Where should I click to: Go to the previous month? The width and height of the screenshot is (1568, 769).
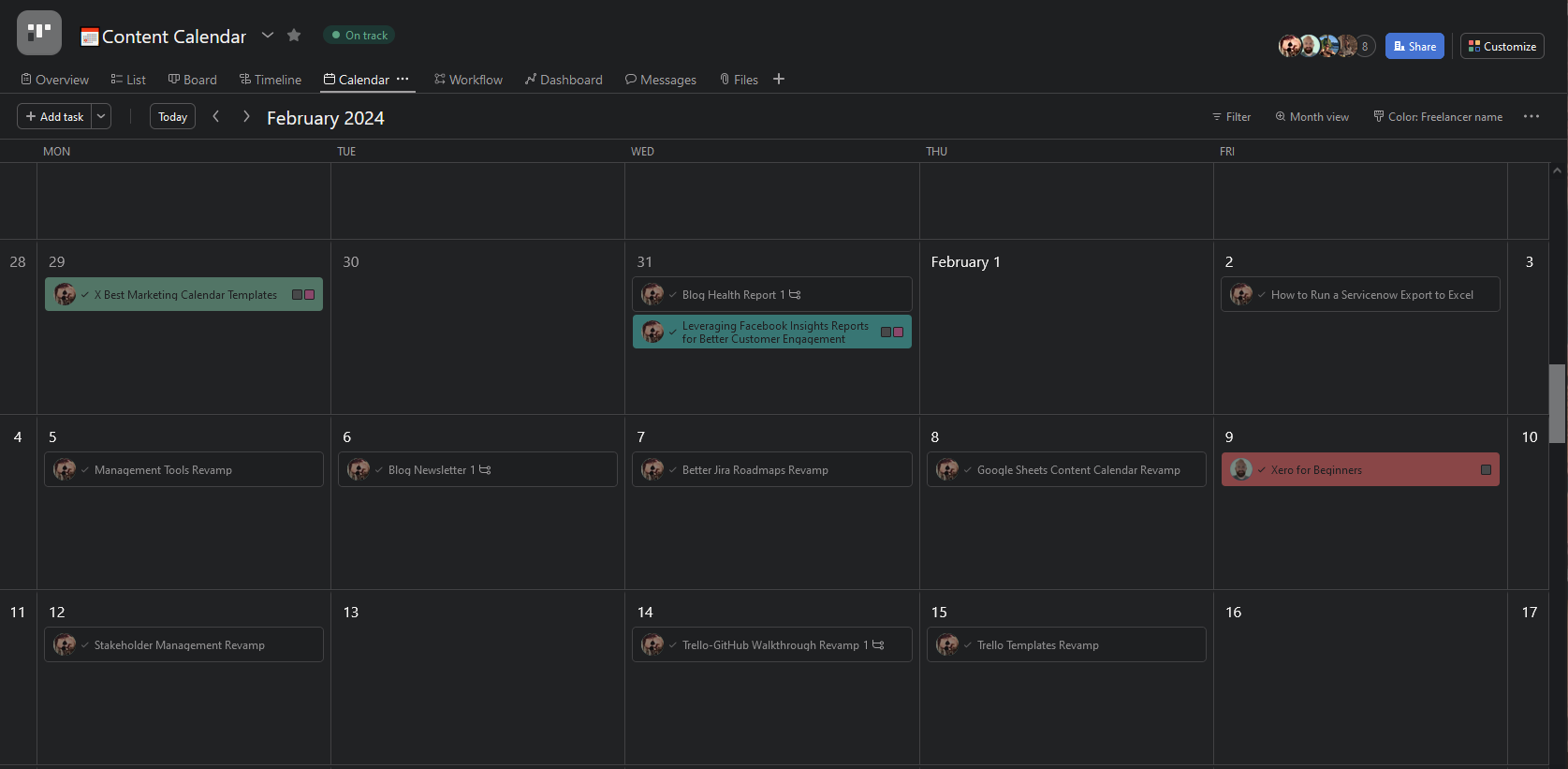[216, 116]
